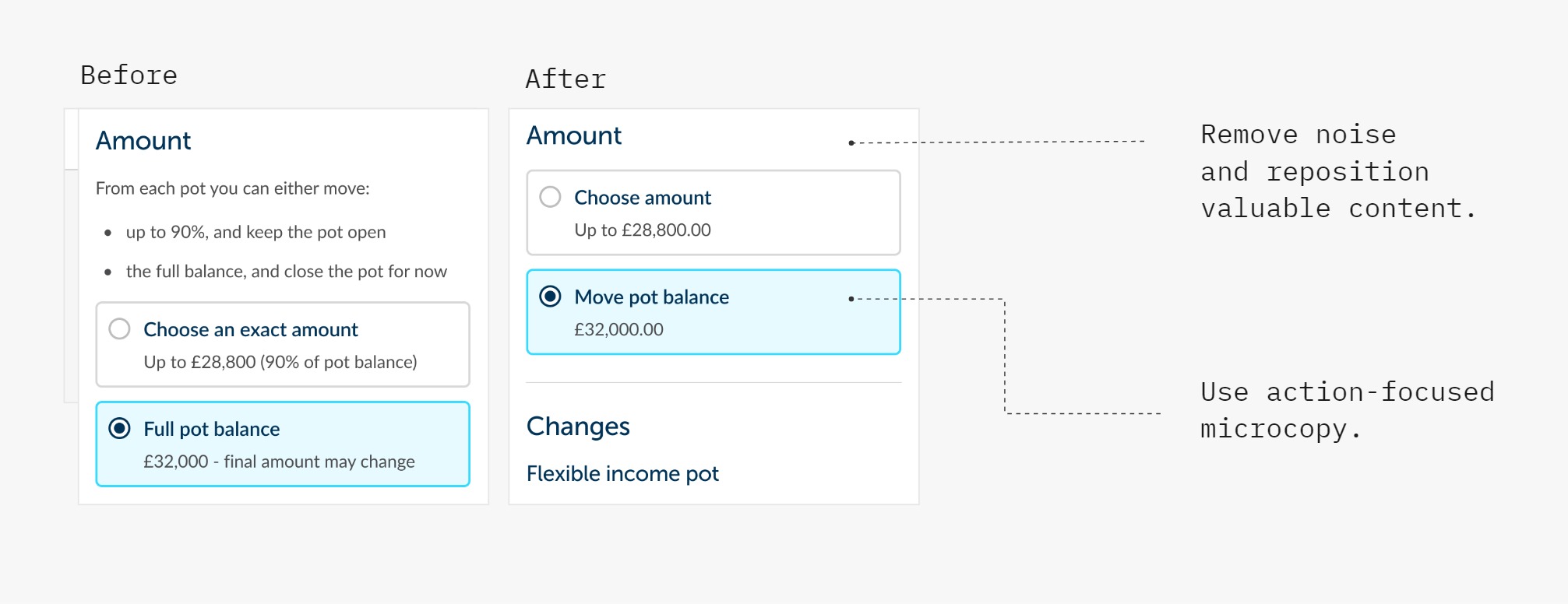Select the "Choose amount" radio button
The width and height of the screenshot is (1568, 604).
551,198
